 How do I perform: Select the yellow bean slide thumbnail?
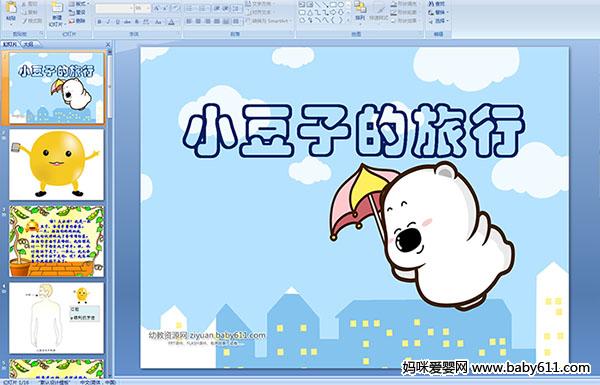point(57,164)
